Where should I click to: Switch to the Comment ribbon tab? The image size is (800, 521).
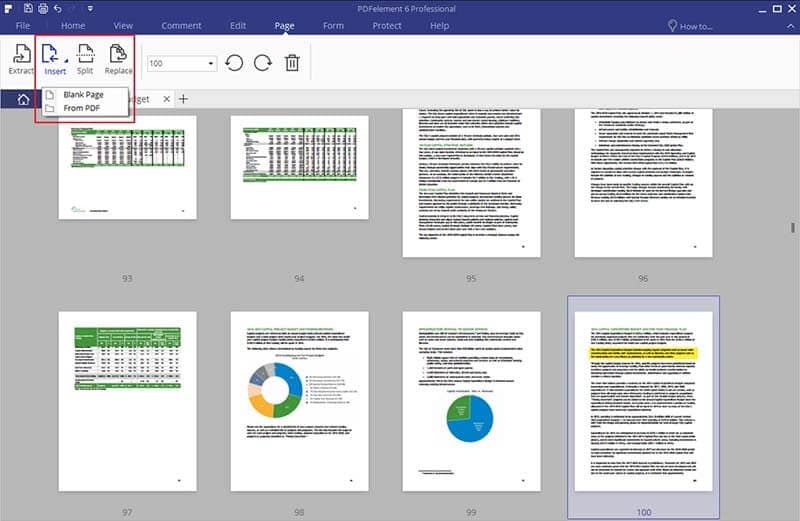click(x=181, y=26)
